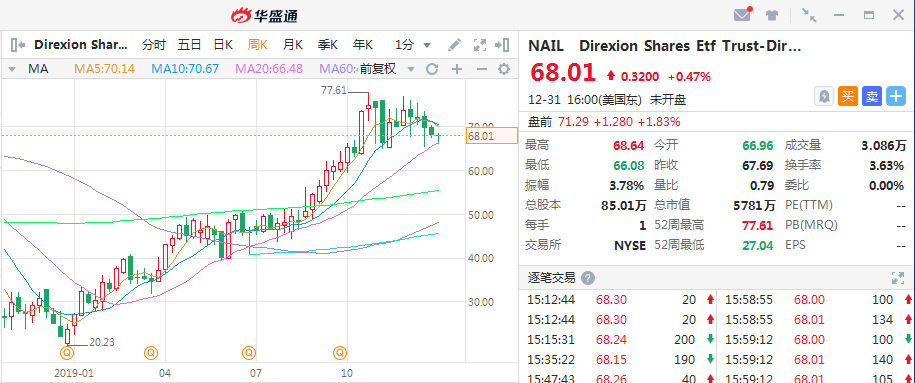Select the pencil drawing tool
This screenshot has width=915, height=383.
click(x=454, y=45)
